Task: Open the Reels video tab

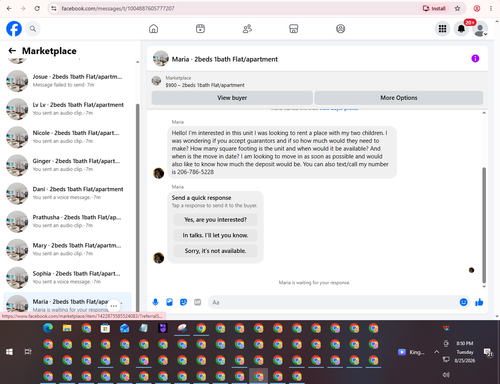Action: [200, 29]
